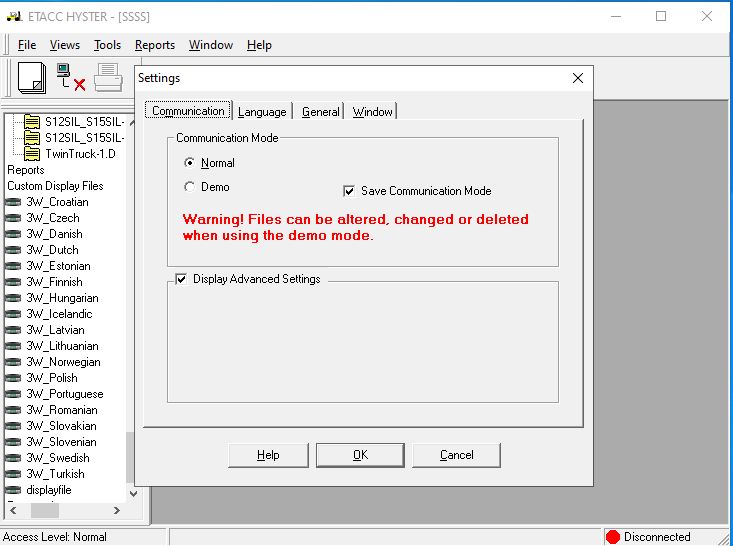Screen dimensions: 733x546
Task: Click the display file icon beside 3W_Danish
Action: pyautogui.click(x=13, y=234)
